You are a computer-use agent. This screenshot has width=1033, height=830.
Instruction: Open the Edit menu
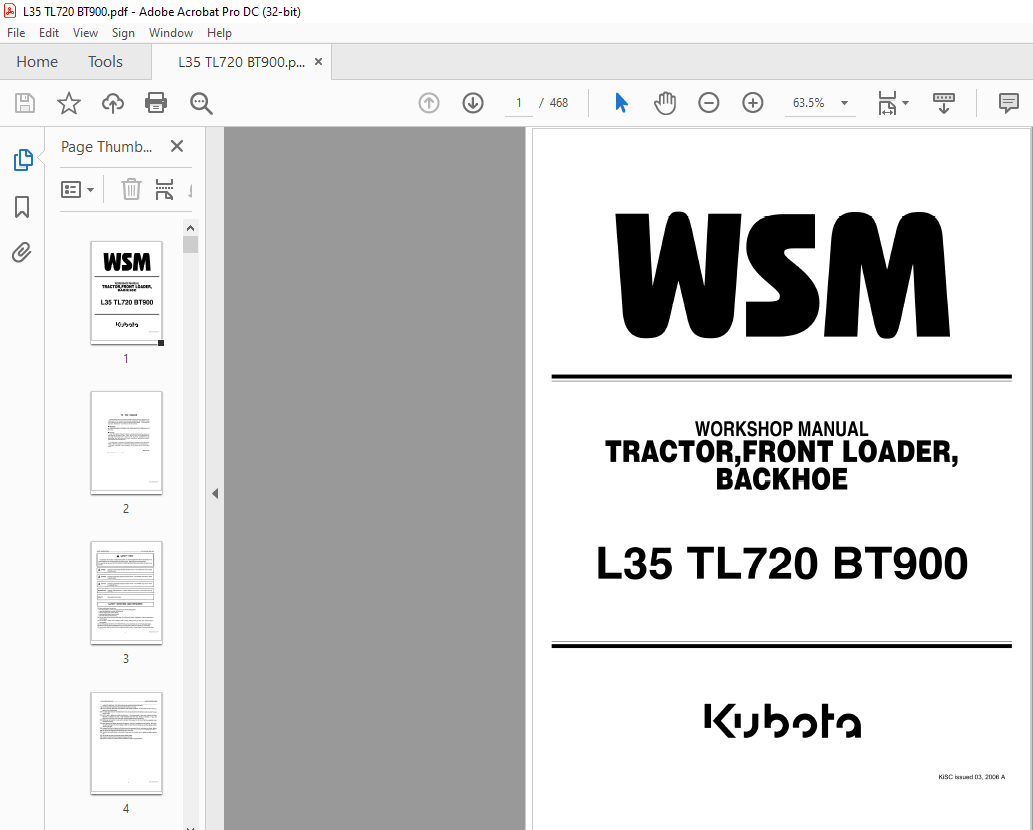coord(49,33)
